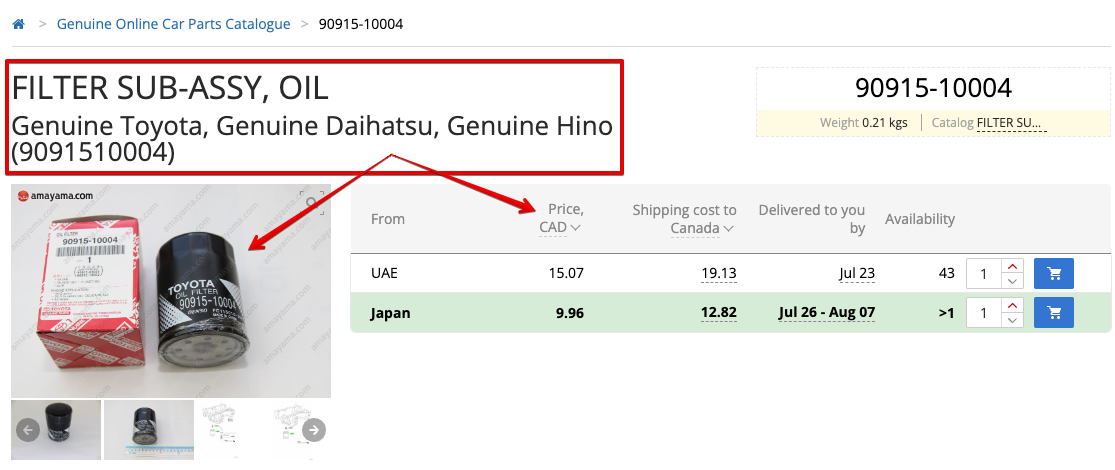Go to previous thumbnail with left arrow
This screenshot has height=470, width=1115.
click(28, 430)
